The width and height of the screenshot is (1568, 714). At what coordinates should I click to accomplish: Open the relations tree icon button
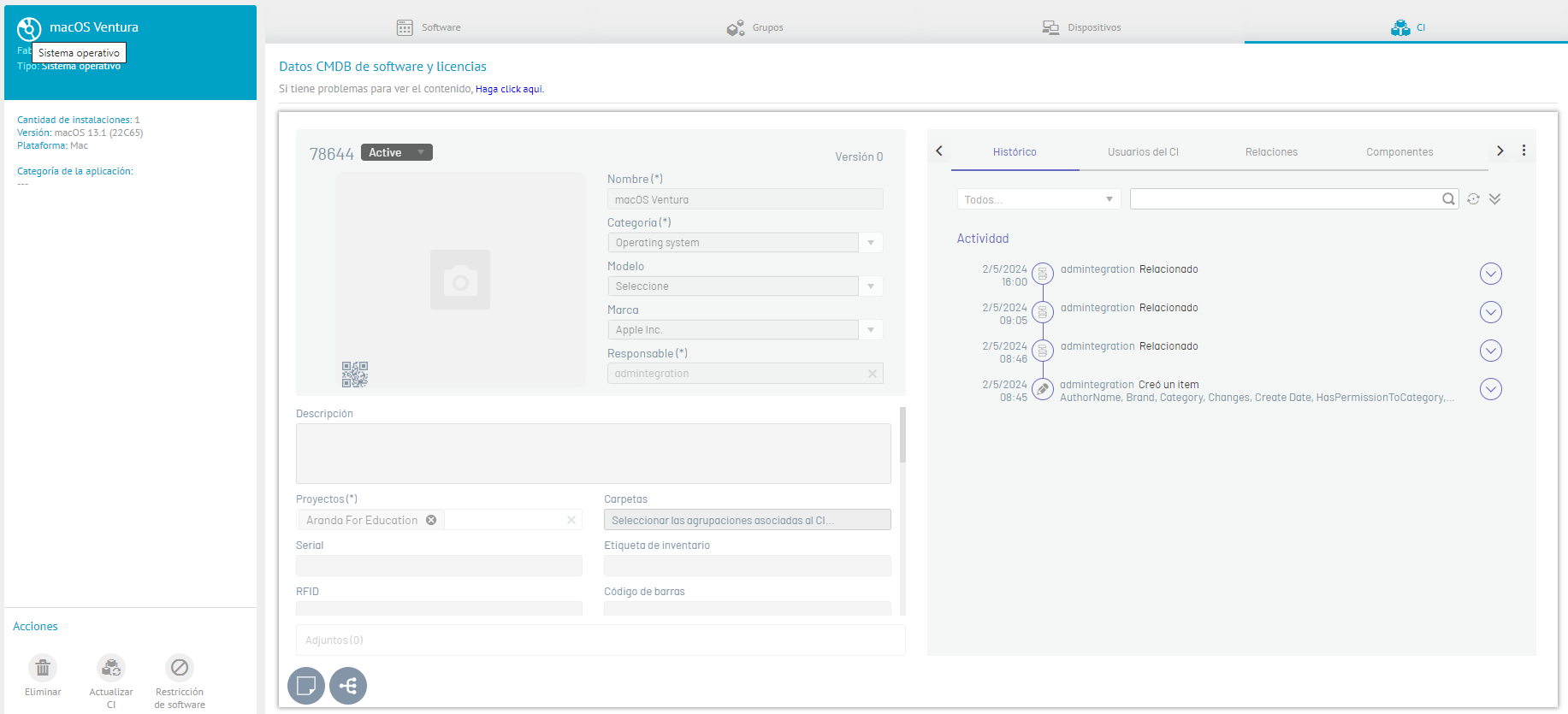click(348, 686)
